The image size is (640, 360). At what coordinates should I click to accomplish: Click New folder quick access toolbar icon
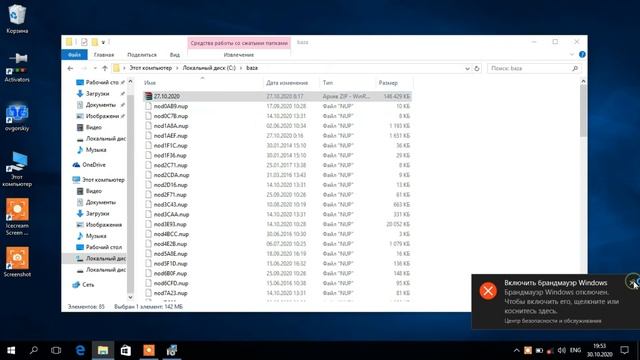[x=95, y=42]
